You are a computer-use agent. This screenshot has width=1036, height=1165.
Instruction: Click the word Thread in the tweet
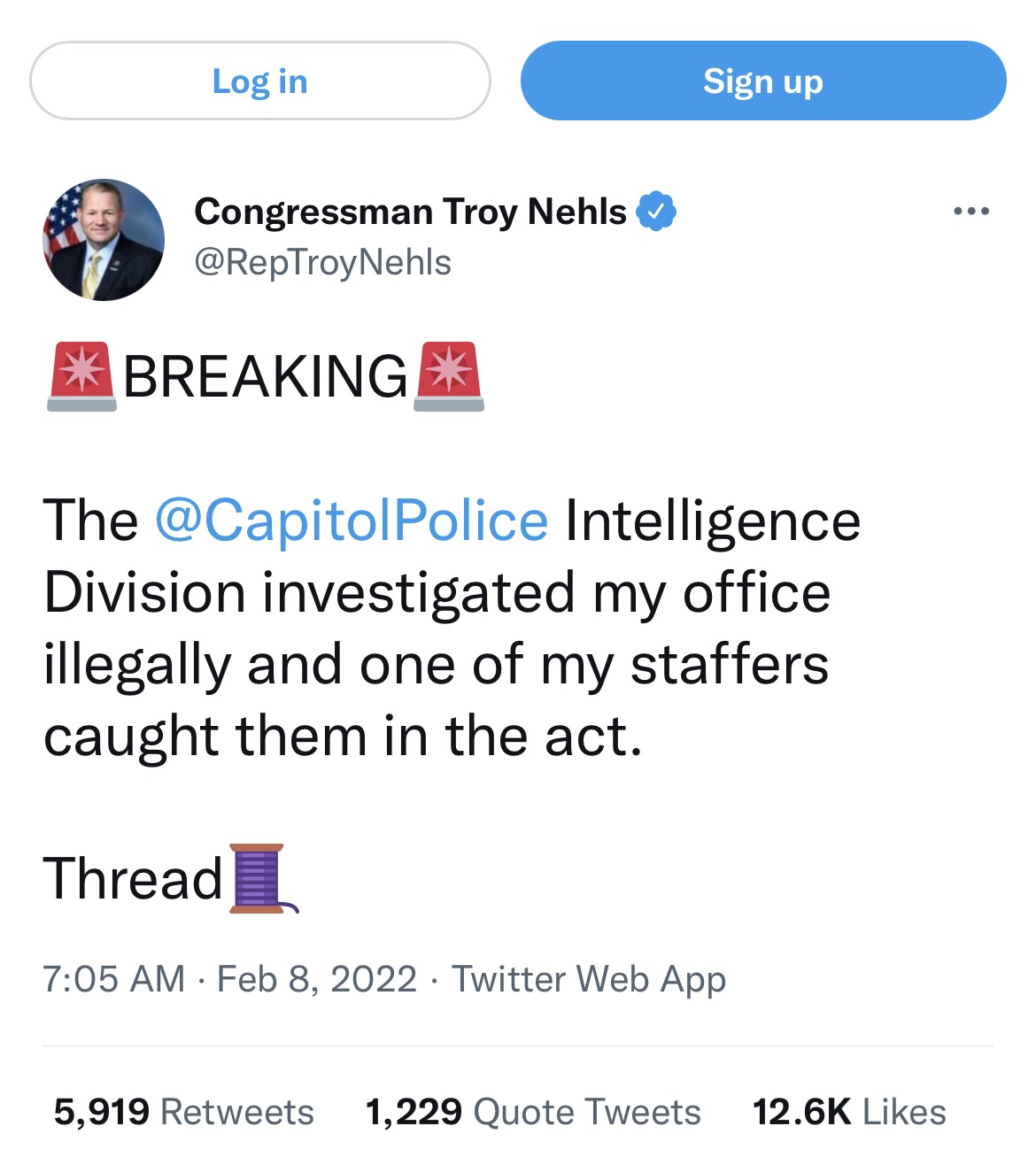click(133, 878)
